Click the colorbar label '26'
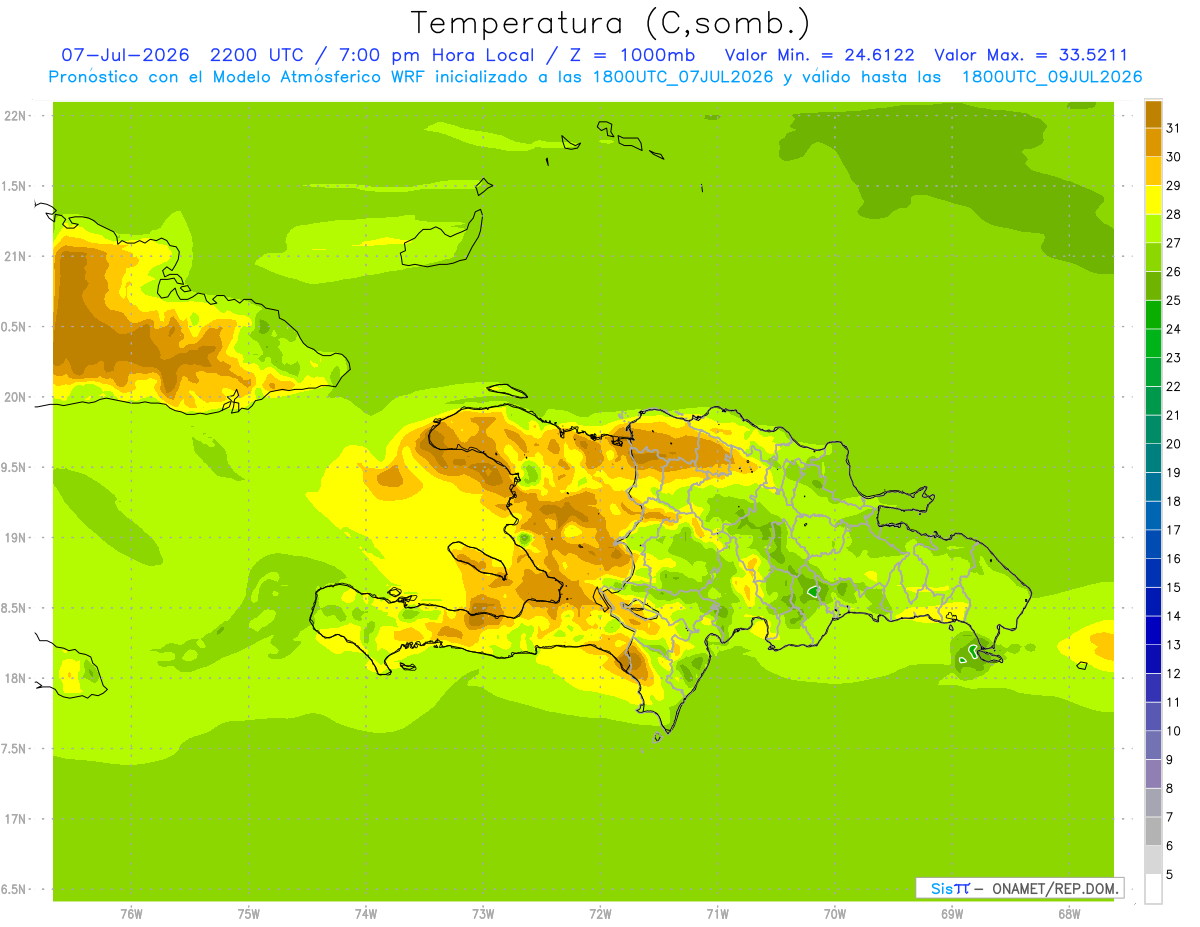Screen dimensions: 1200x927 1174,272
